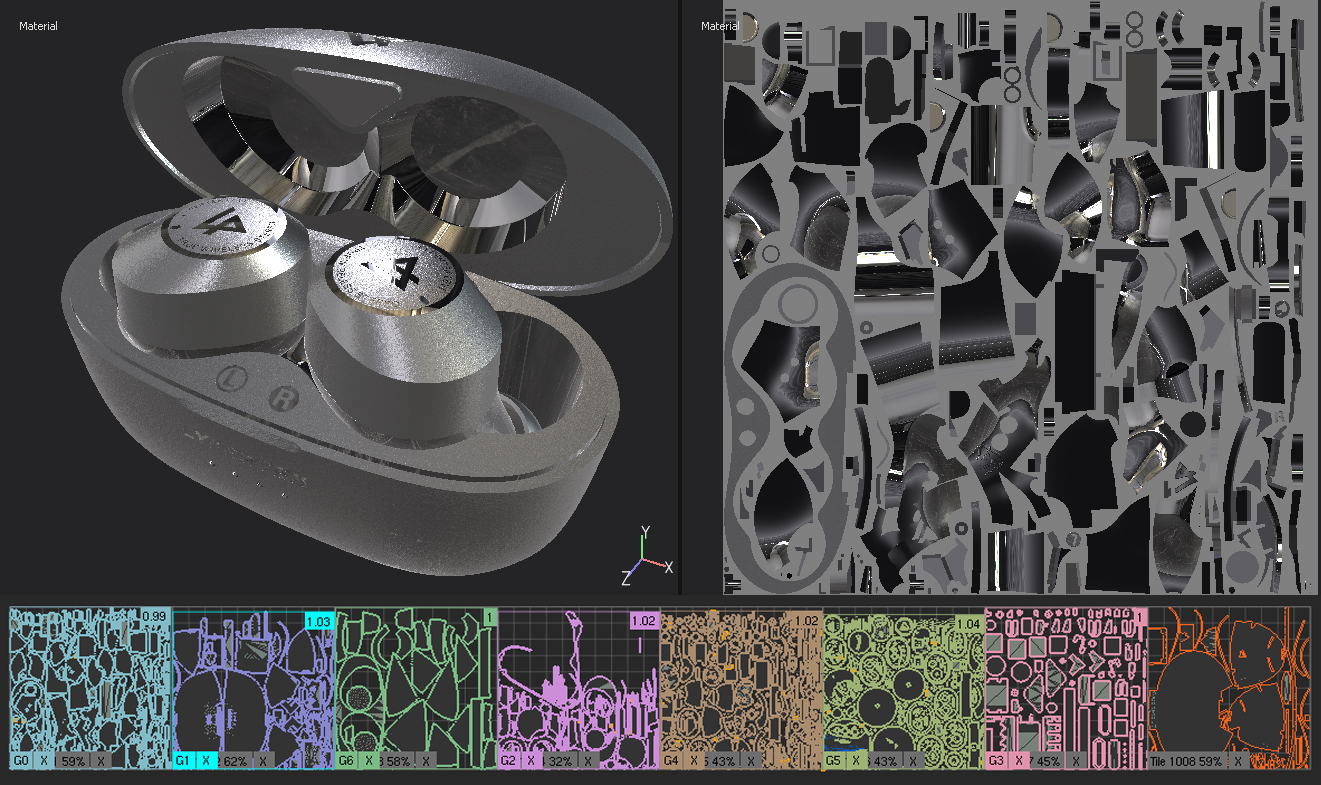Click the Tile 1008 59% label
This screenshot has width=1321, height=785.
(x=1188, y=761)
